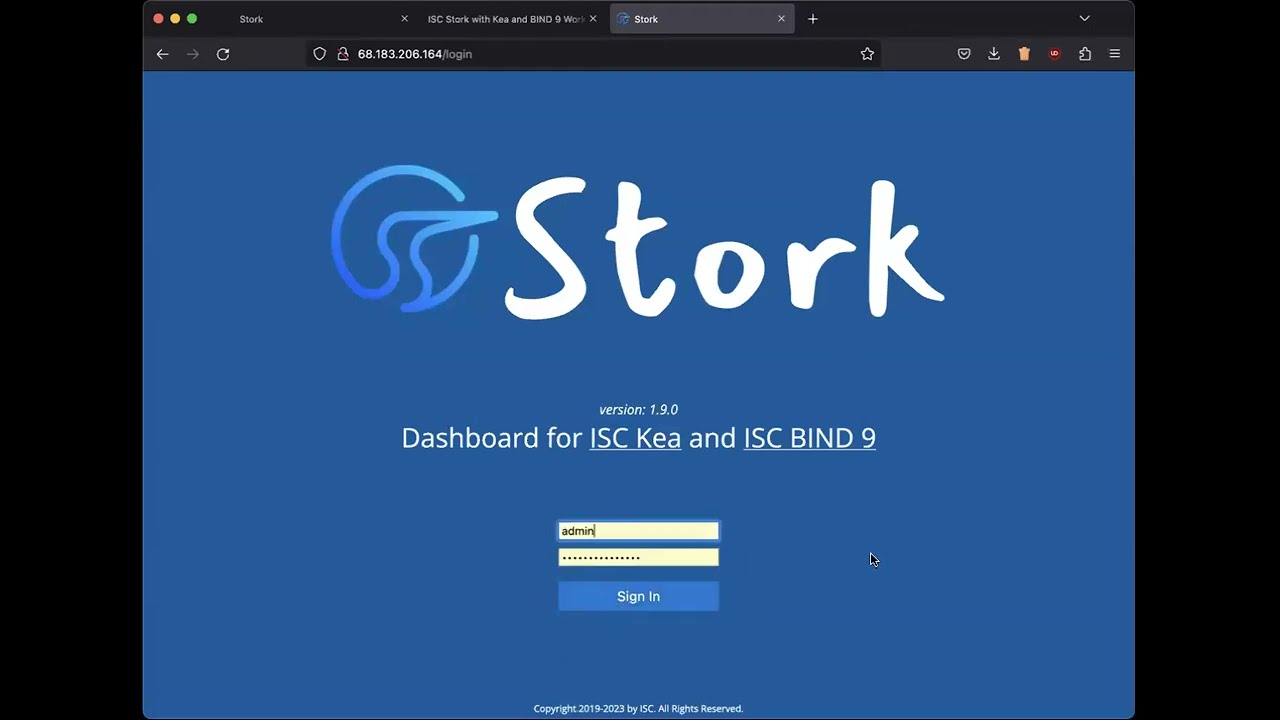The height and width of the screenshot is (720, 1280).
Task: Click the green macOS fullscreen window button
Action: (192, 19)
